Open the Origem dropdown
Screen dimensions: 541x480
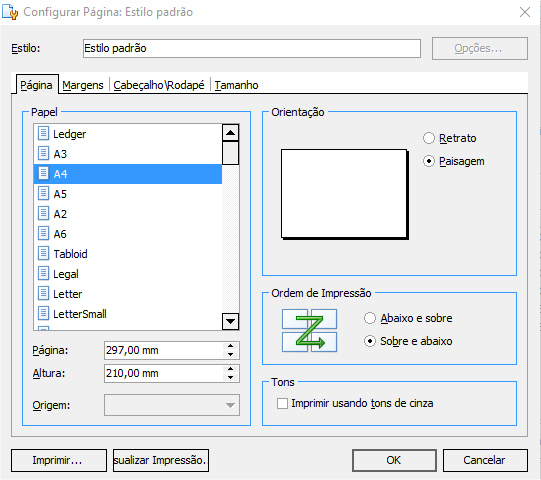point(172,405)
